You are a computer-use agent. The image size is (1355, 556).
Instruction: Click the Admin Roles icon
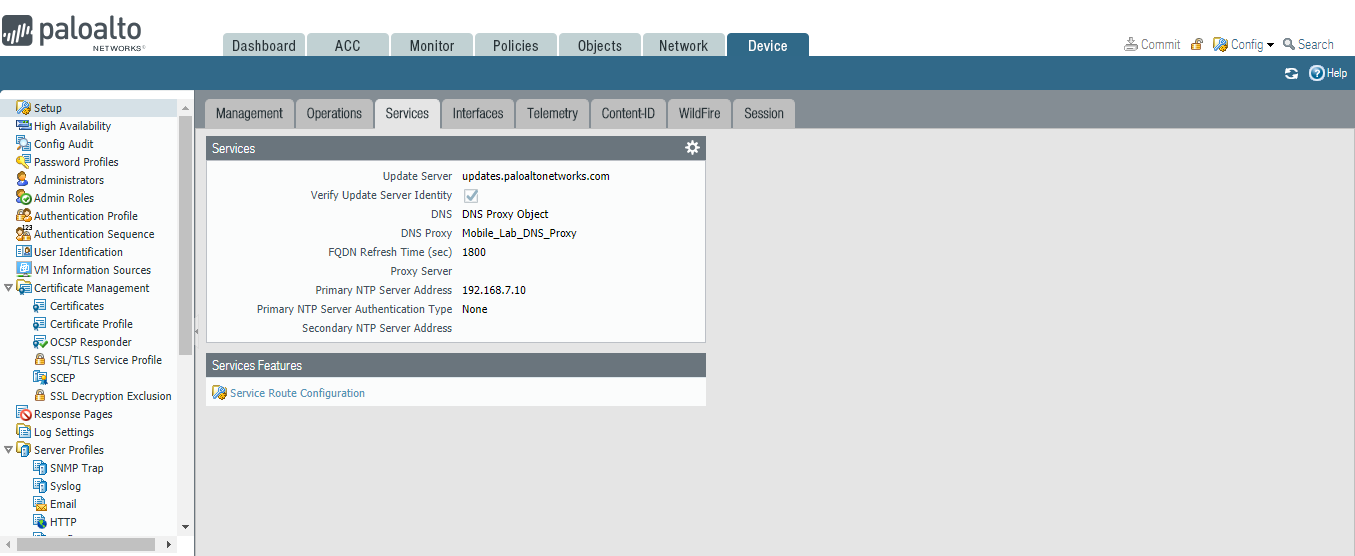pos(23,198)
